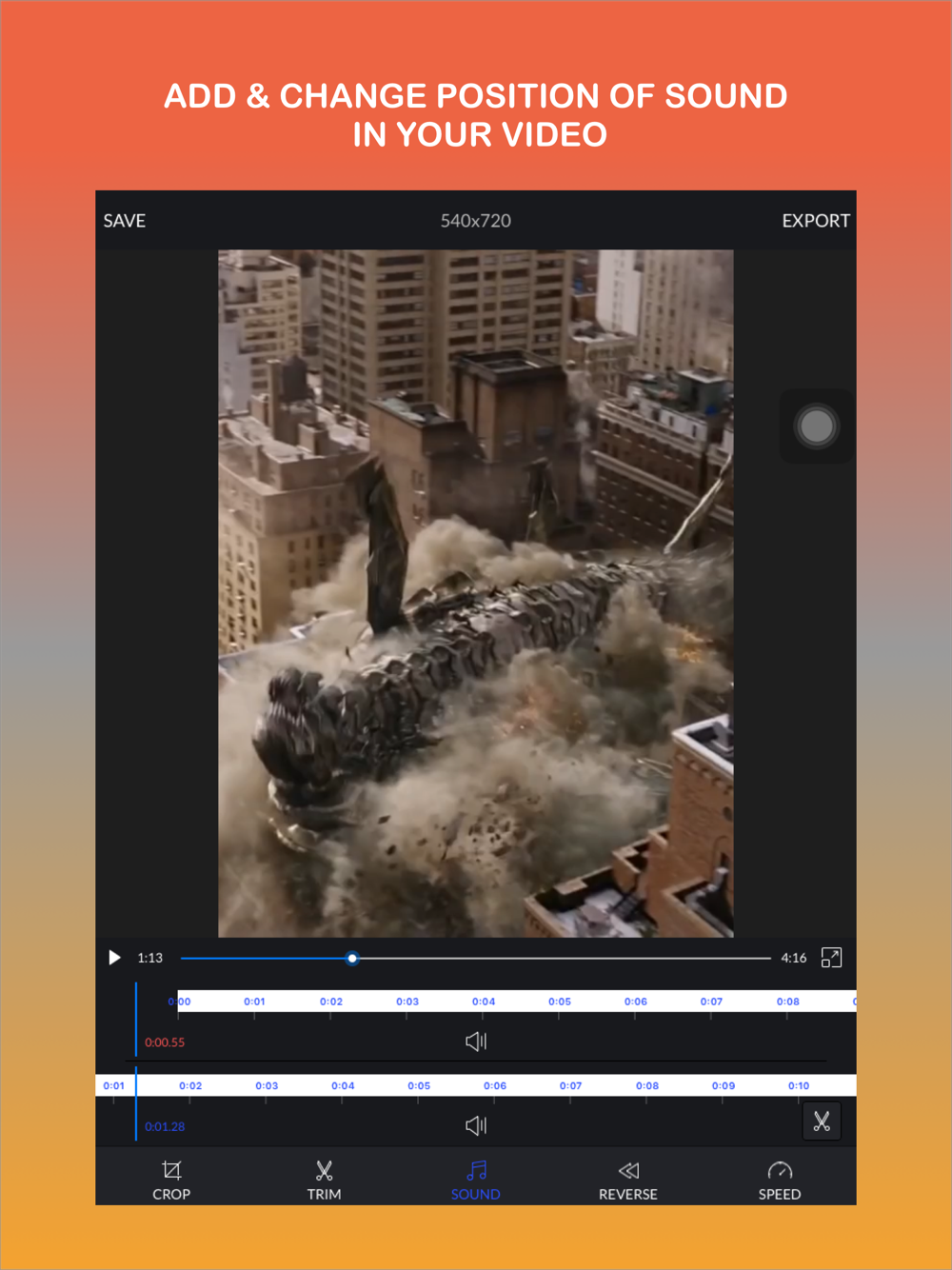Open the Crop tool

[171, 1181]
